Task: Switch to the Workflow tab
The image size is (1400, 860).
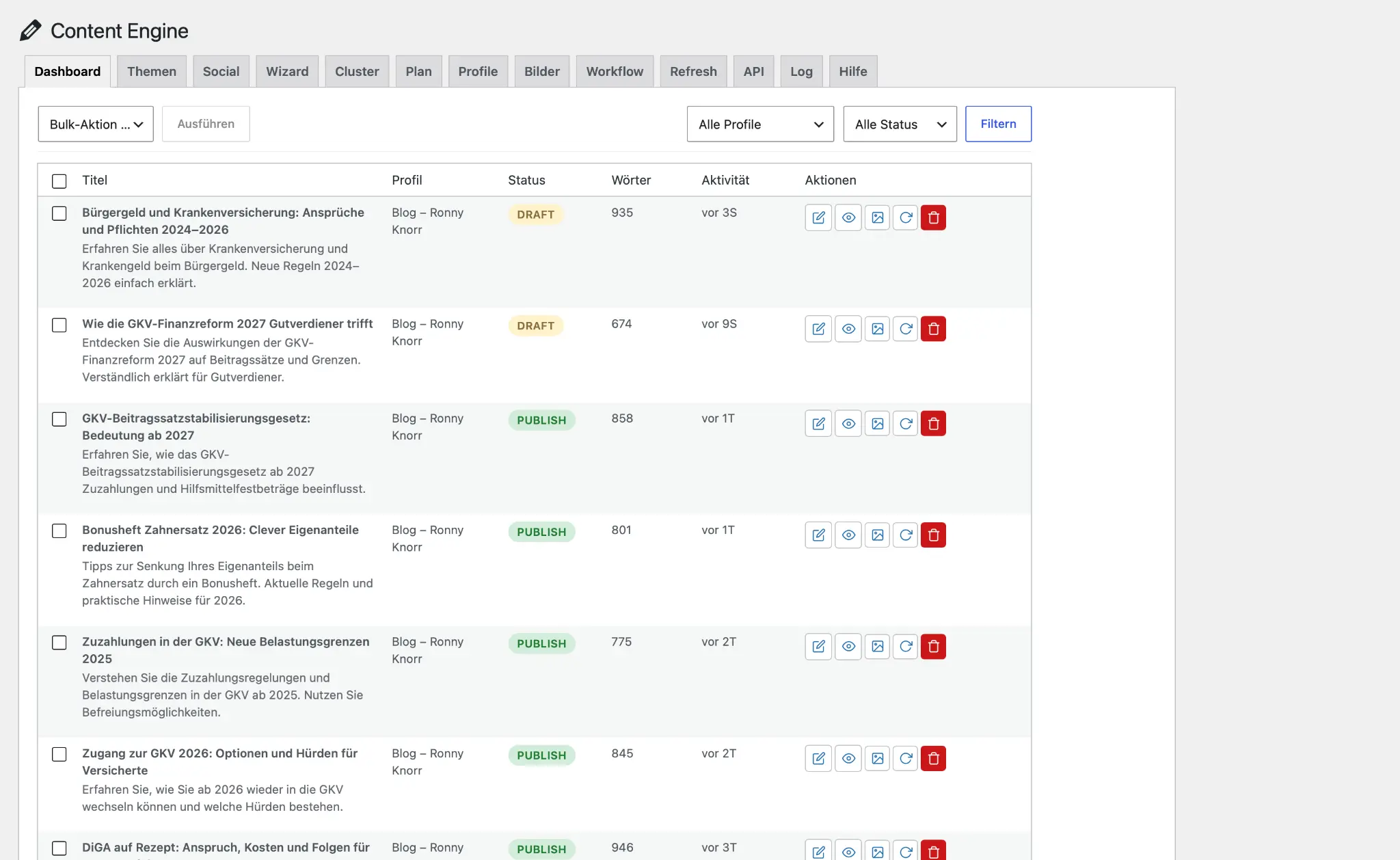Action: (x=615, y=71)
